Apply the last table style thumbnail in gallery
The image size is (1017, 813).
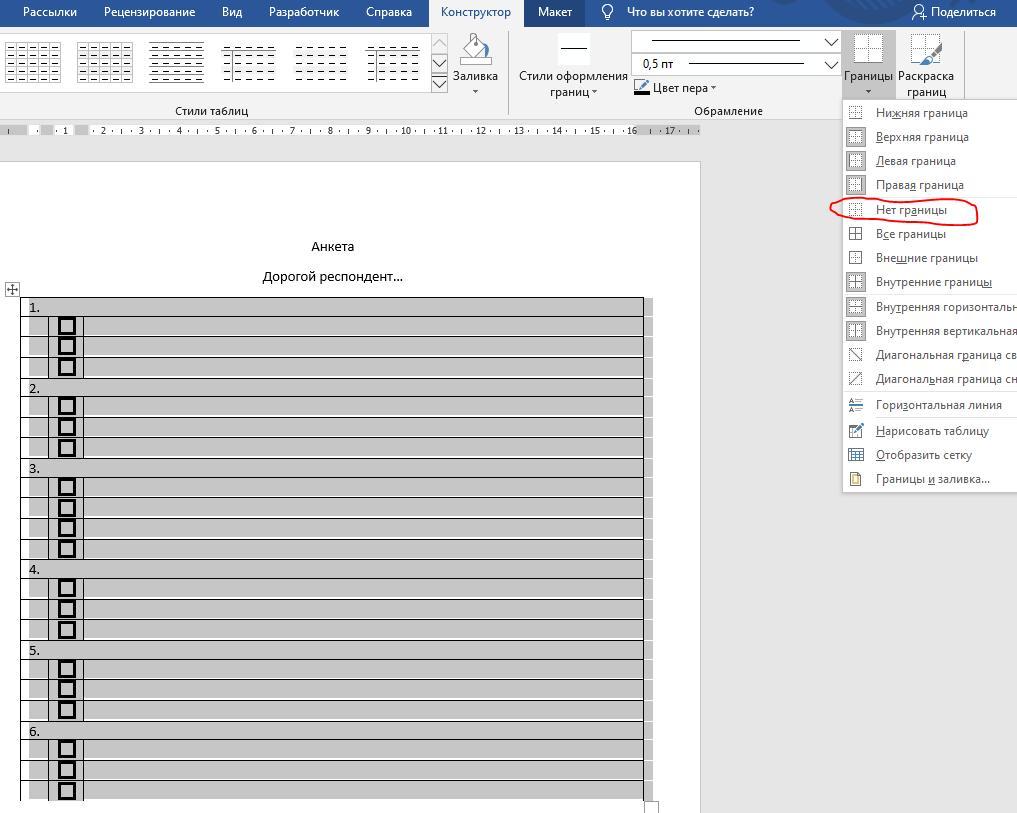(x=393, y=62)
